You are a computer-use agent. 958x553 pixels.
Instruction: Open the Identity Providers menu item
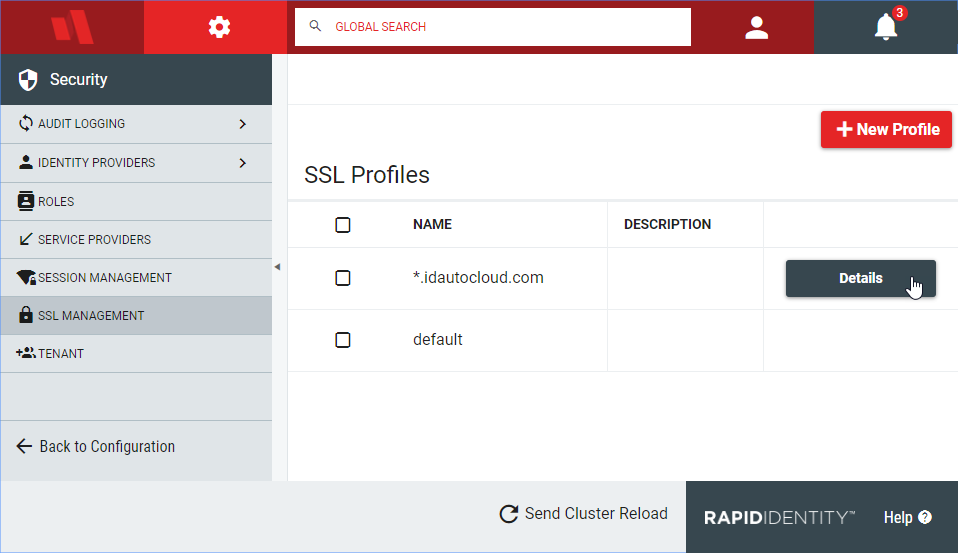[136, 163]
